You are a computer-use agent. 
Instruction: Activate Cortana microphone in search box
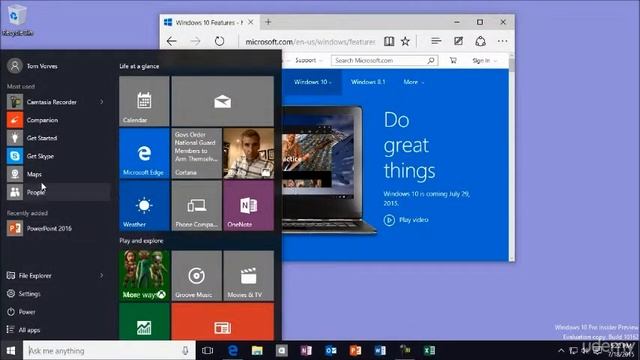tap(185, 350)
